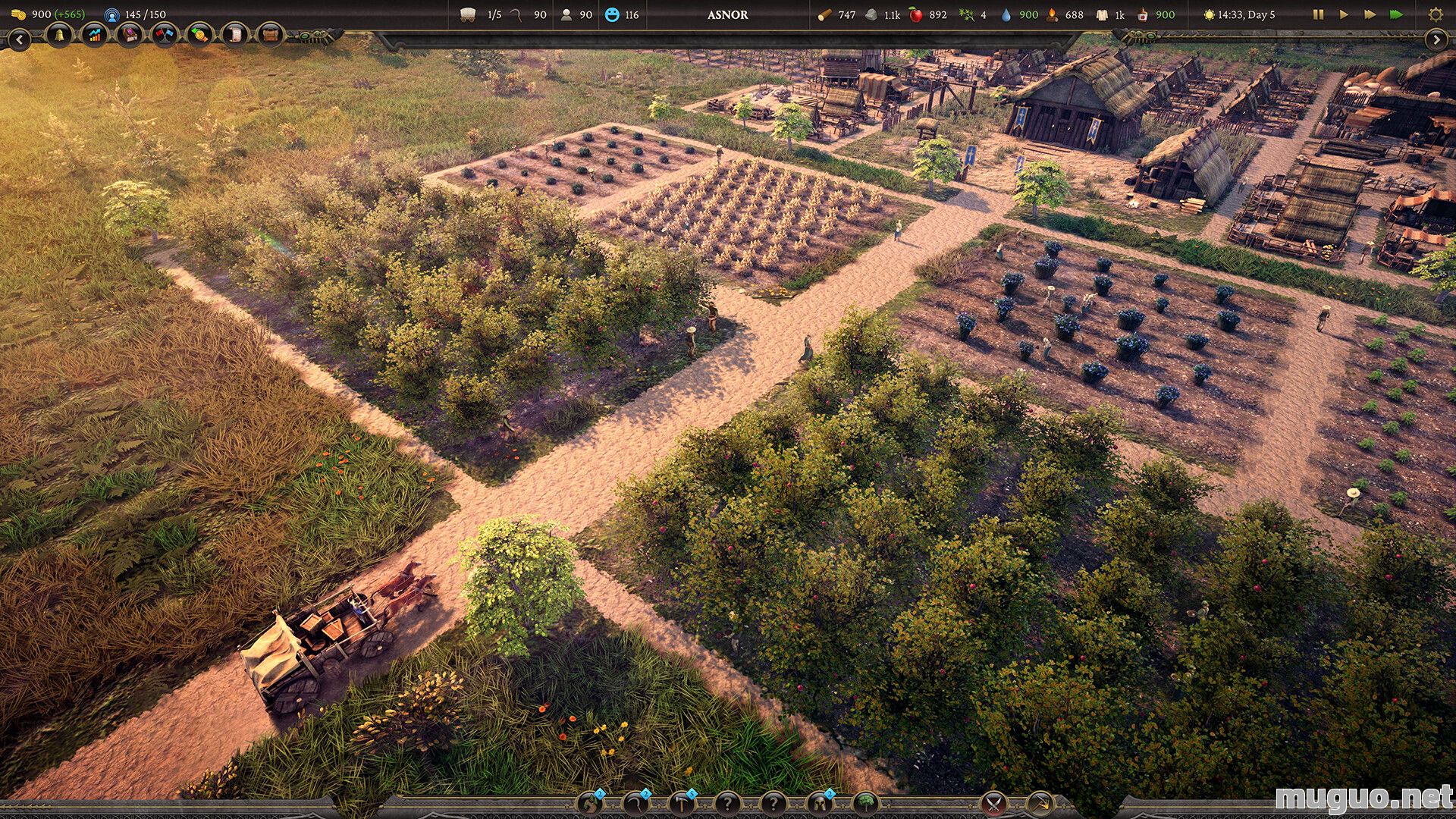
Task: Set game to double speed
Action: pos(1370,14)
